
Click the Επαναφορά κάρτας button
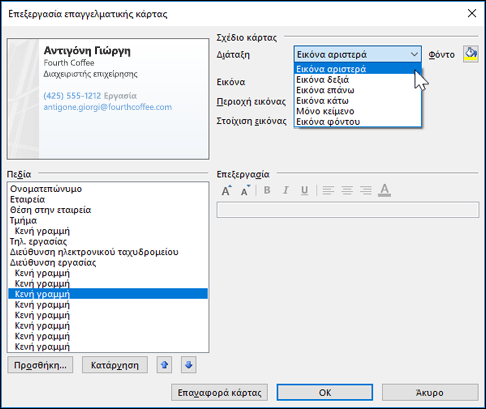[x=219, y=392]
